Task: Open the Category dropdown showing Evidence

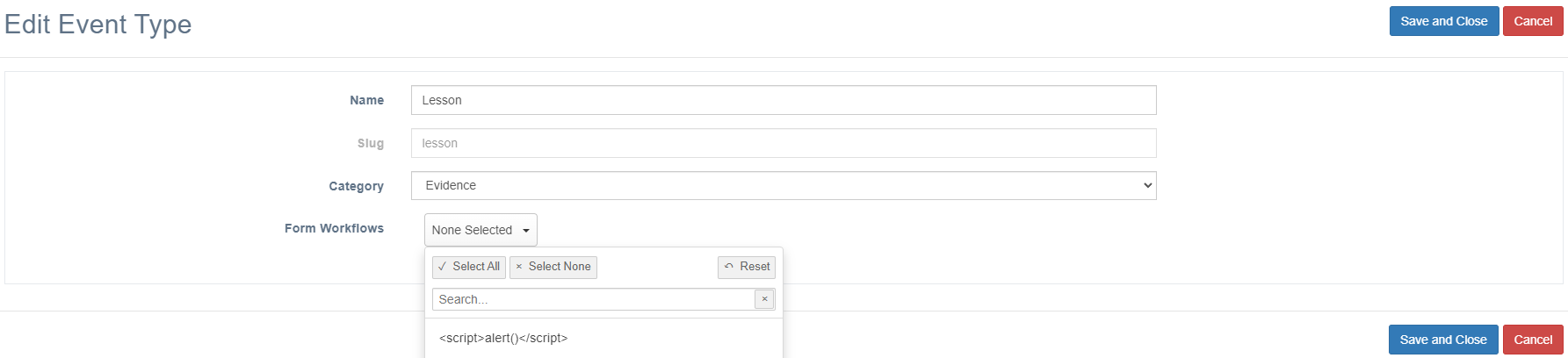Action: [784, 185]
